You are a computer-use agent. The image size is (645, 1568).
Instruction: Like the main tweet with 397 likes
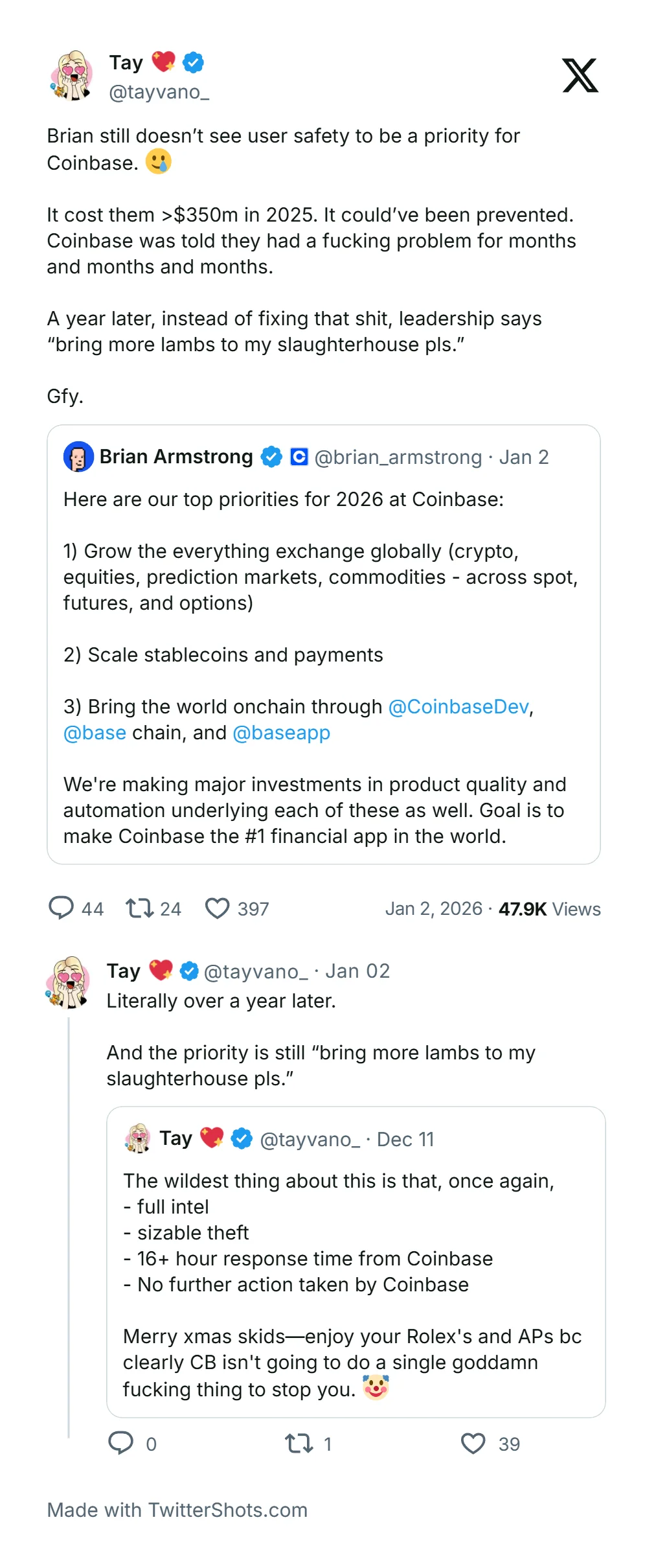click(x=217, y=908)
